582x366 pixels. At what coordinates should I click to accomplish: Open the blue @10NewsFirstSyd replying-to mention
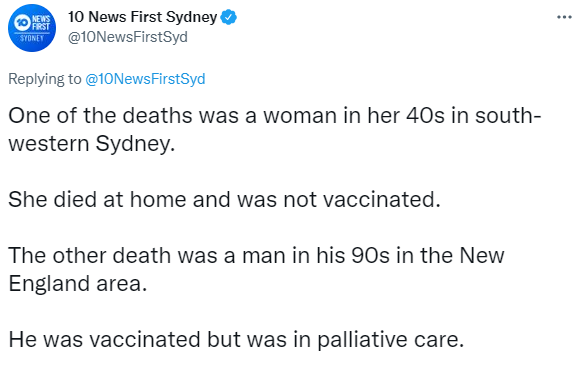tap(145, 79)
